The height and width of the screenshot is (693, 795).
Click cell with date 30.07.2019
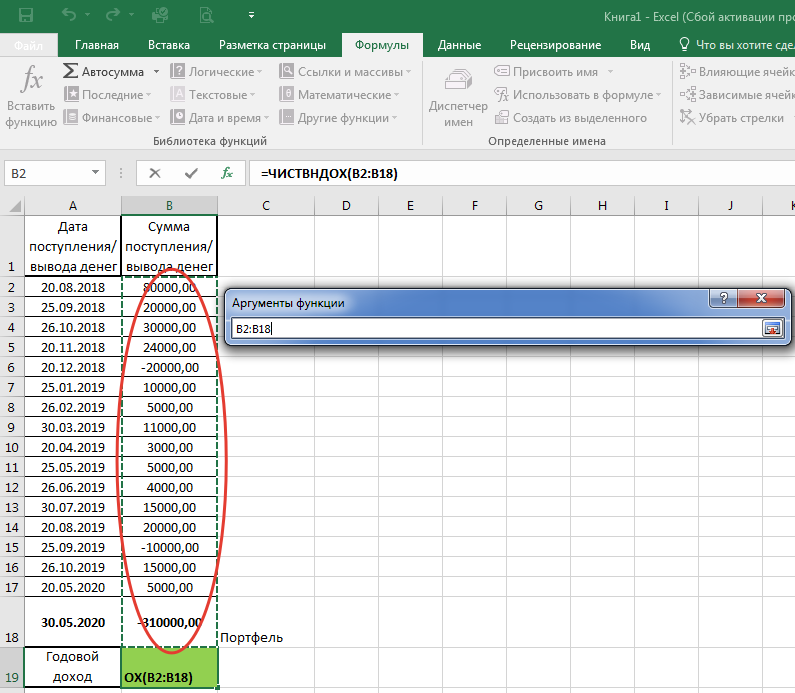73,507
